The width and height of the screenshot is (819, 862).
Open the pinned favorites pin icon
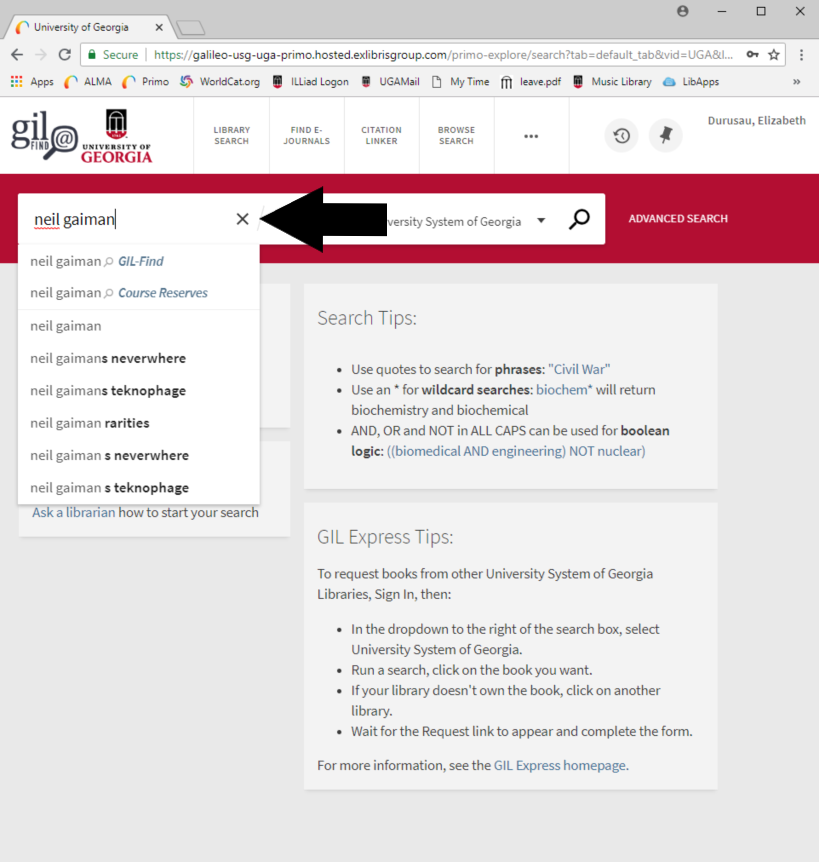point(665,136)
